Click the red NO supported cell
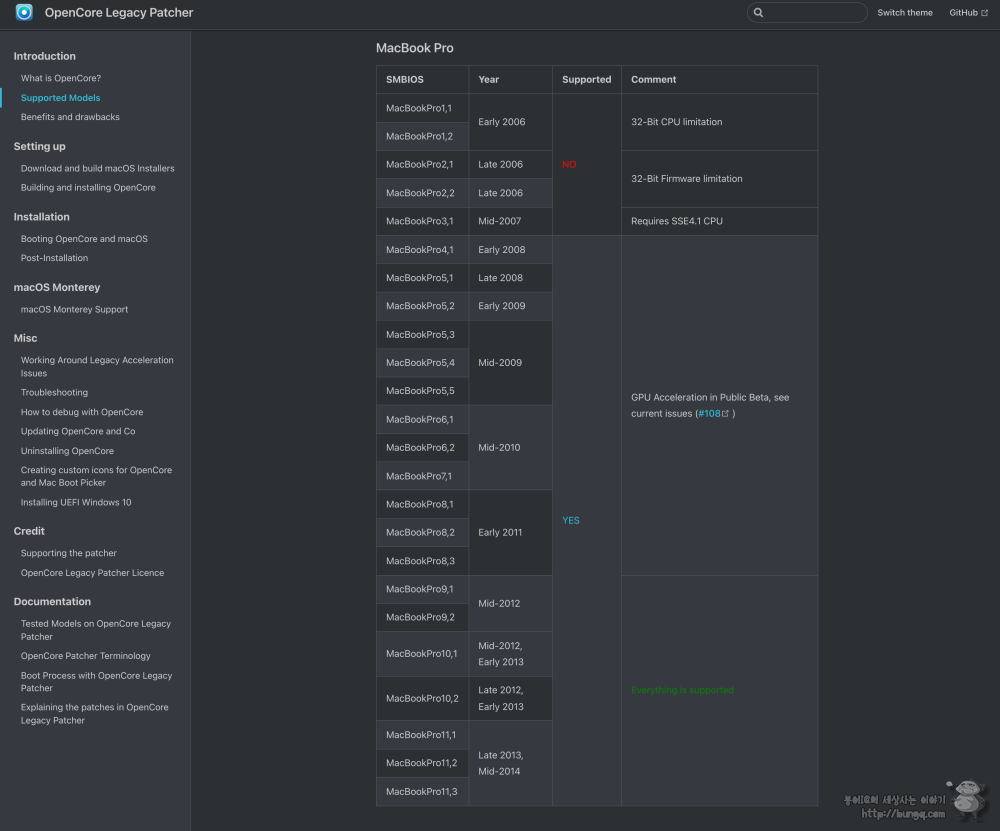This screenshot has height=831, width=1000. pyautogui.click(x=587, y=165)
